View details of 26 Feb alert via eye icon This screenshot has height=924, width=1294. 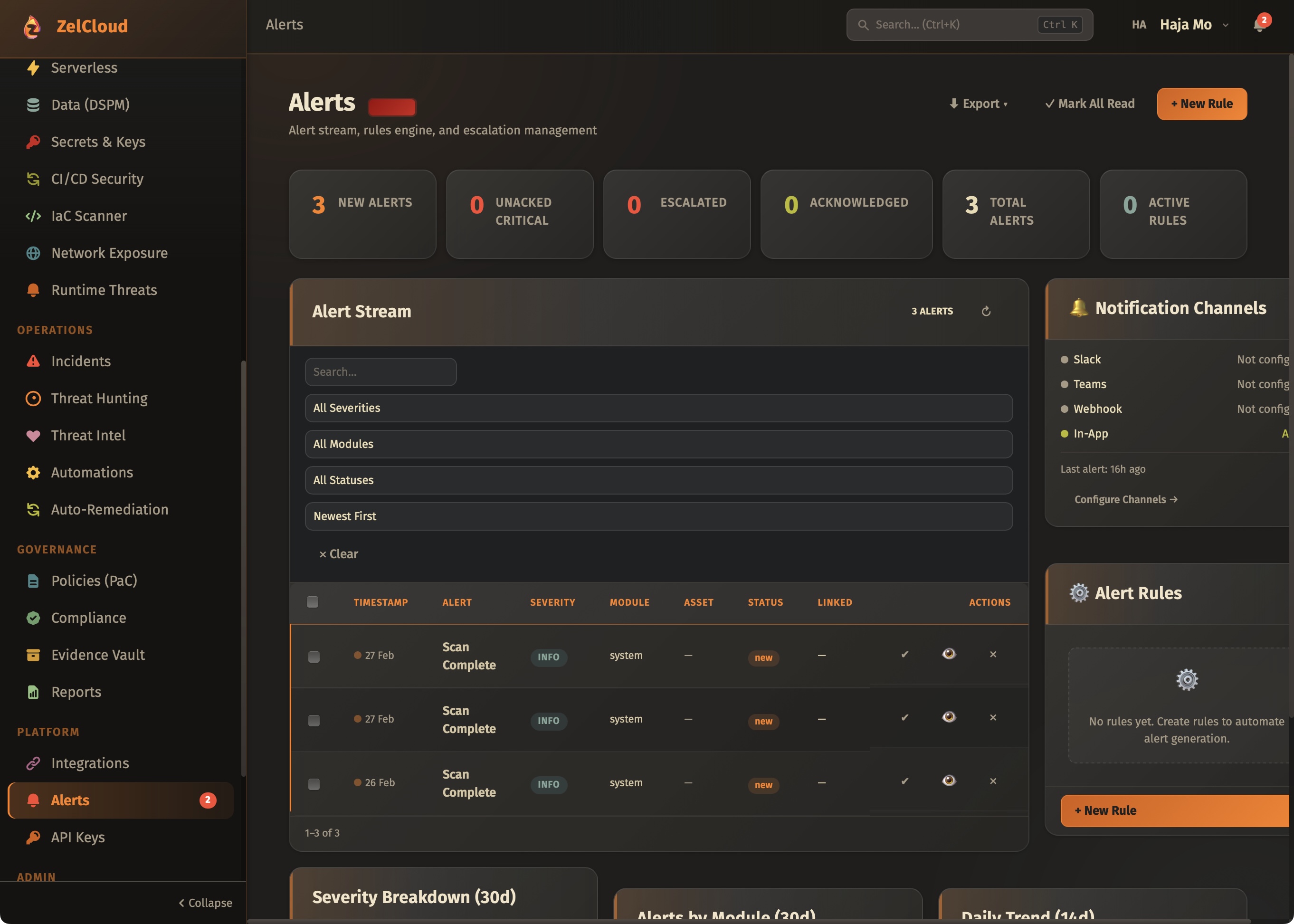point(948,781)
